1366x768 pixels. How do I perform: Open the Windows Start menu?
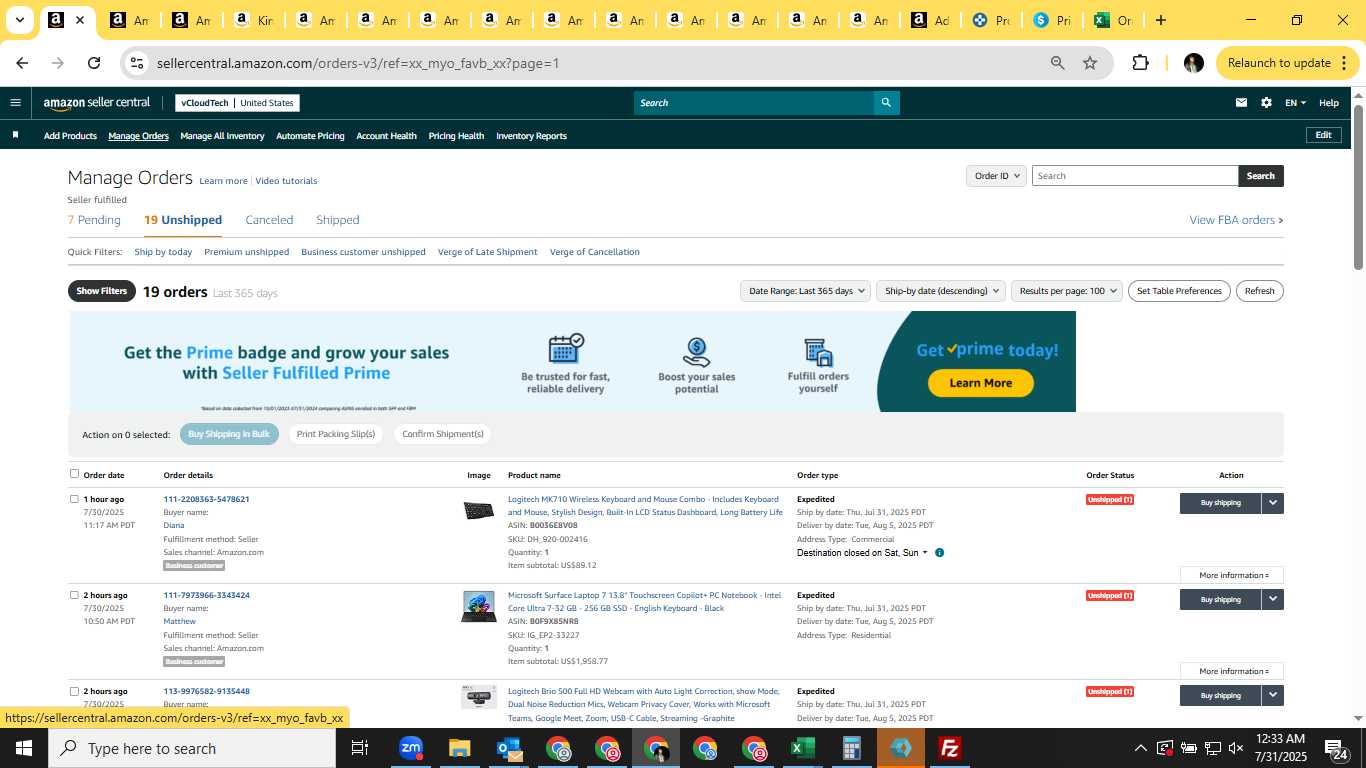24,748
